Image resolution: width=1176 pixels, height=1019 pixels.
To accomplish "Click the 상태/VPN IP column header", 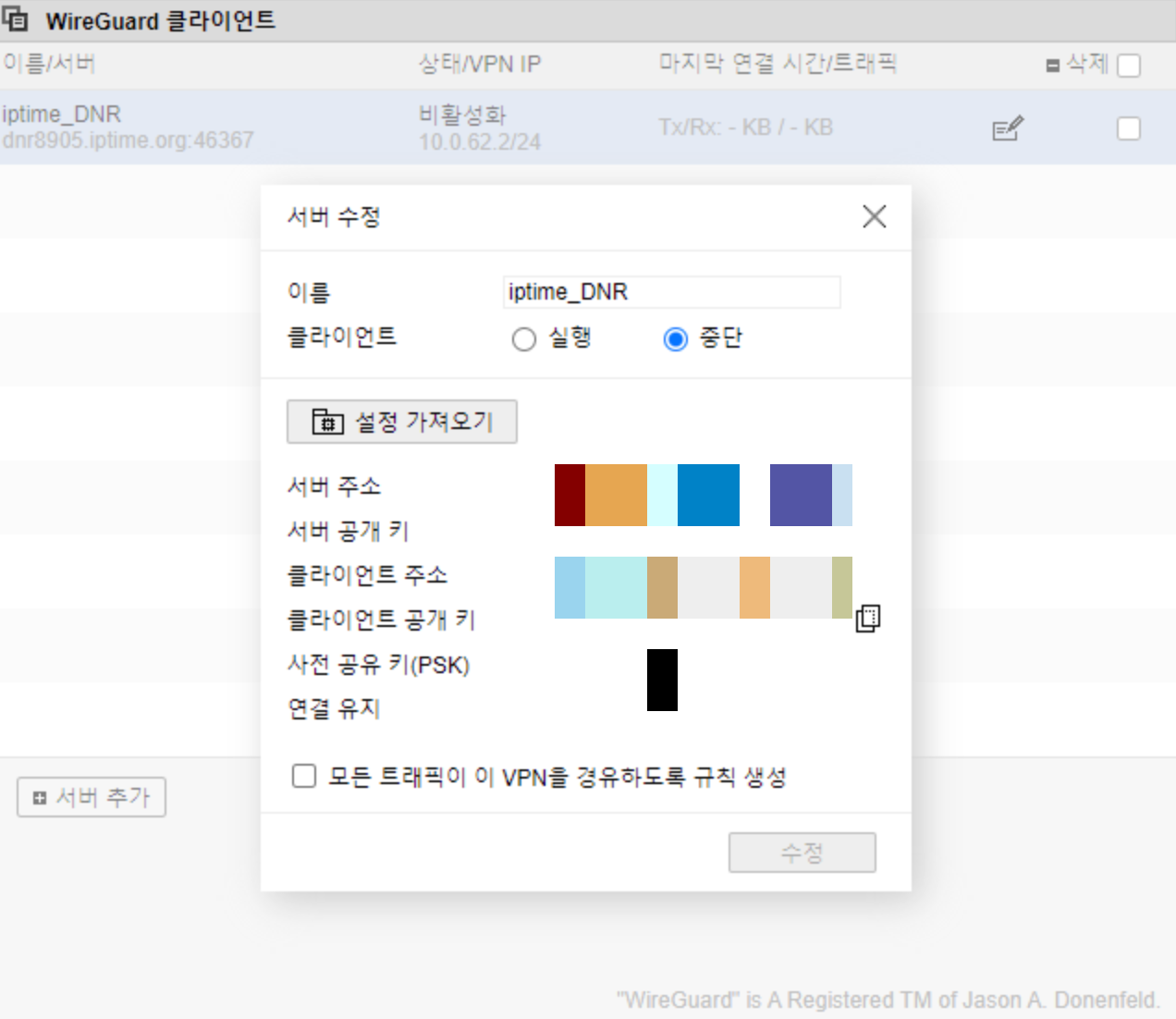I will click(x=480, y=64).
